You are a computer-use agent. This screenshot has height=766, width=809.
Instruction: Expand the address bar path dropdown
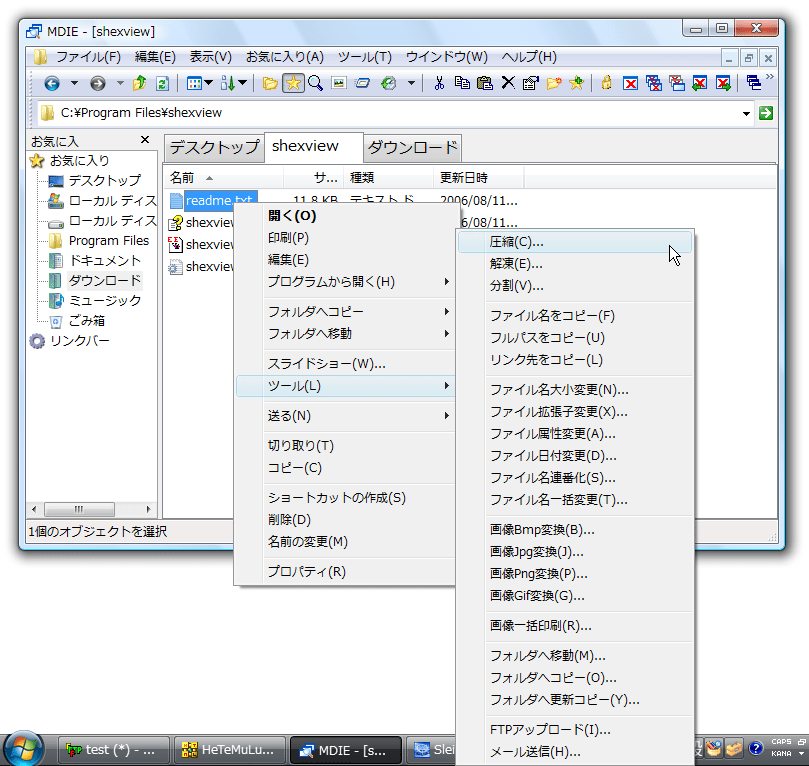tap(746, 113)
